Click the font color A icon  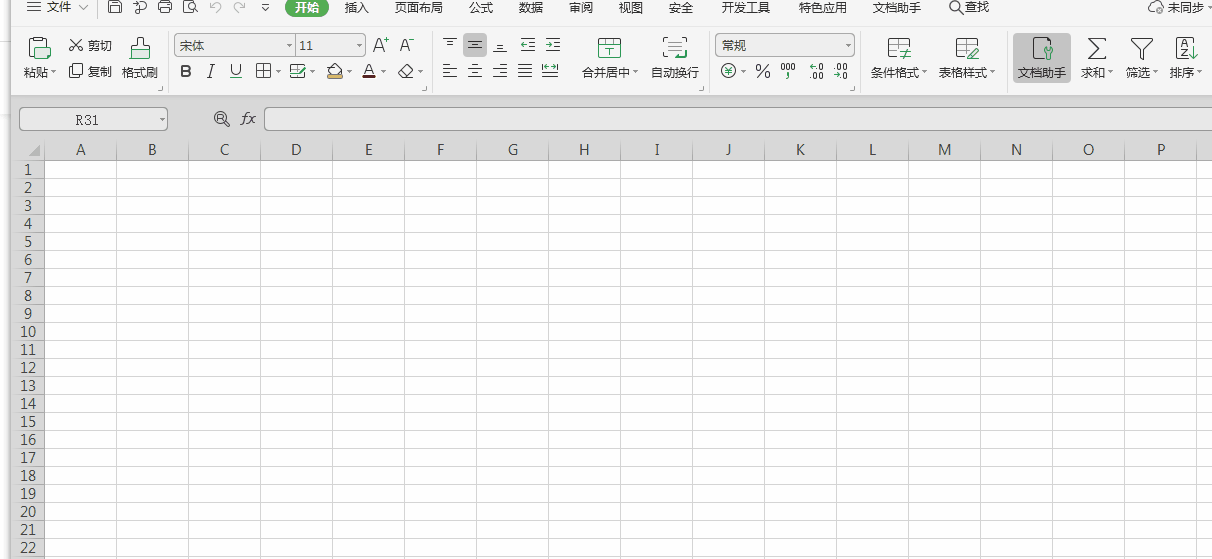(369, 71)
